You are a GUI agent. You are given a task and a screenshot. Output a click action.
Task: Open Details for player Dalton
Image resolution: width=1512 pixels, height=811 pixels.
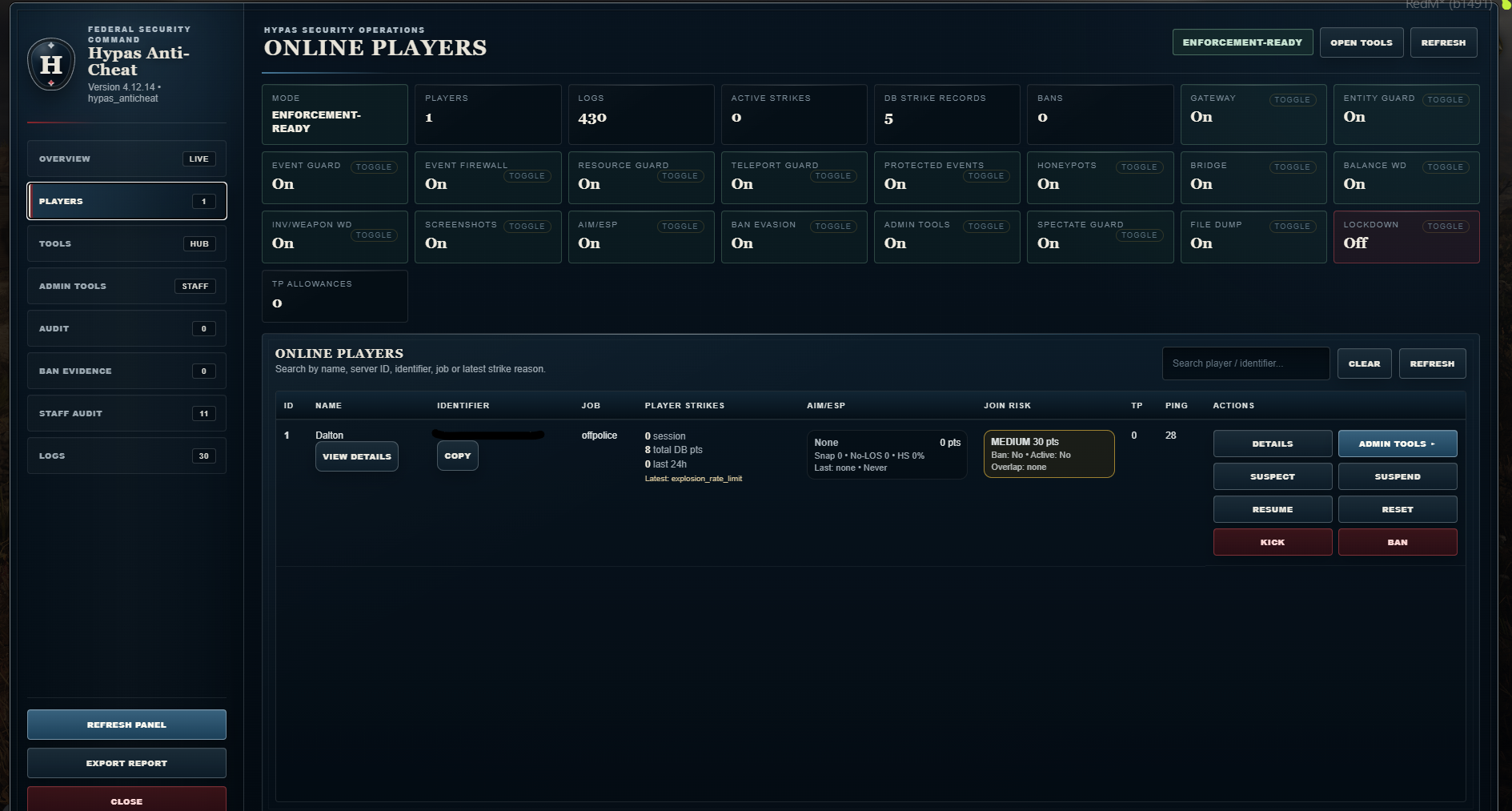pos(1273,444)
